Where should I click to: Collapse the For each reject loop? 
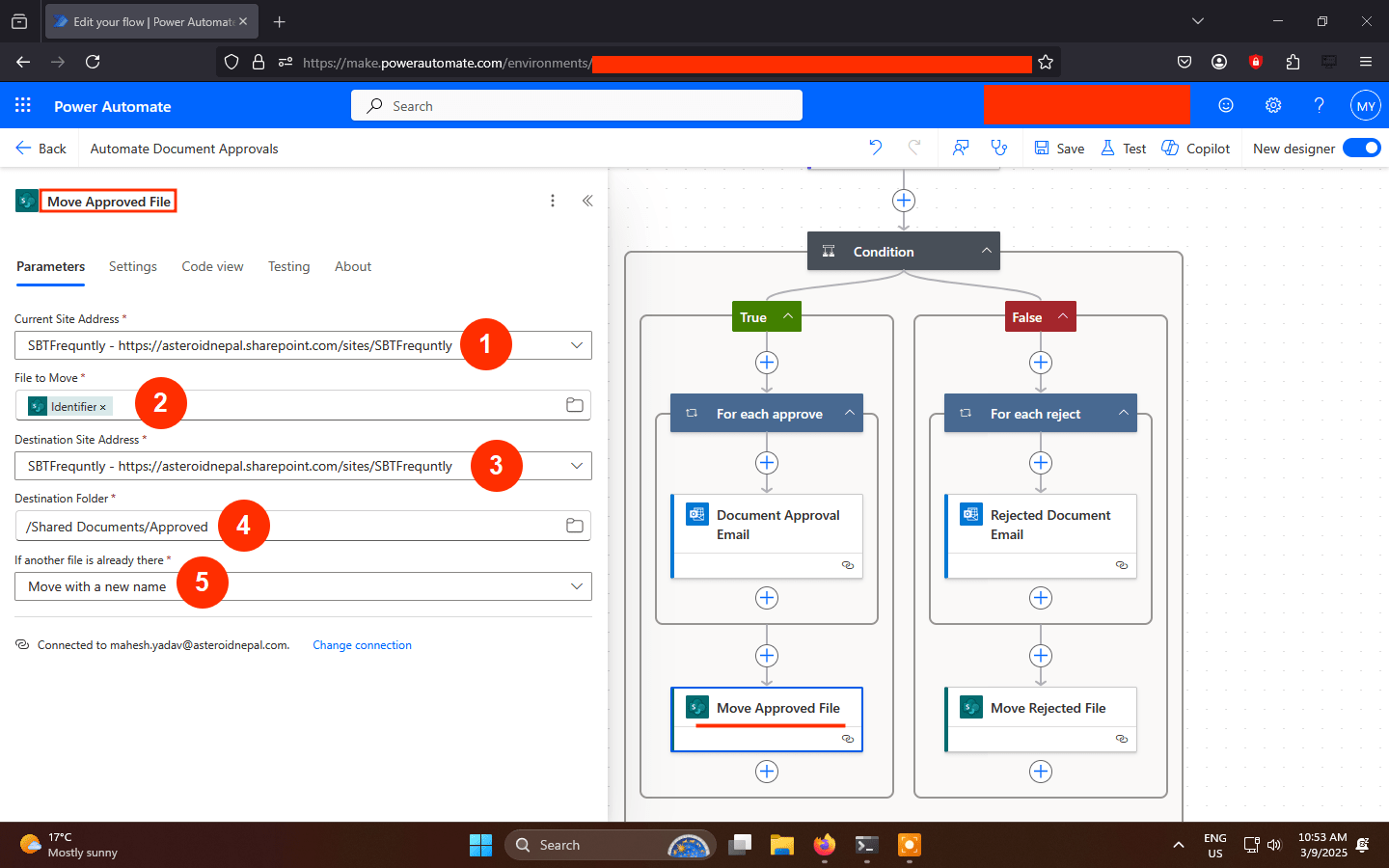click(x=1123, y=413)
